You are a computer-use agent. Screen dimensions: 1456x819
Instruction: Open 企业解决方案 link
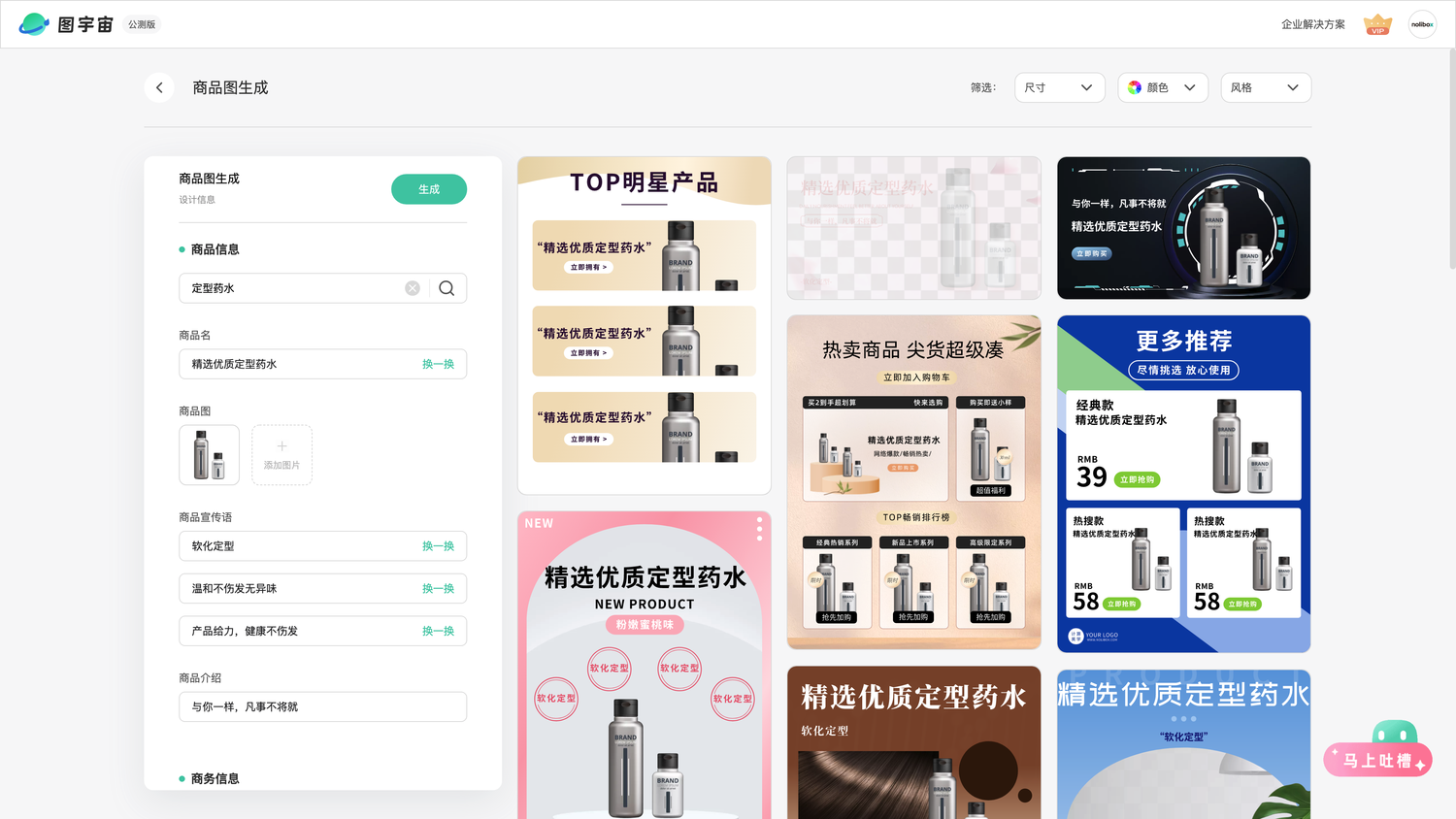point(1313,24)
